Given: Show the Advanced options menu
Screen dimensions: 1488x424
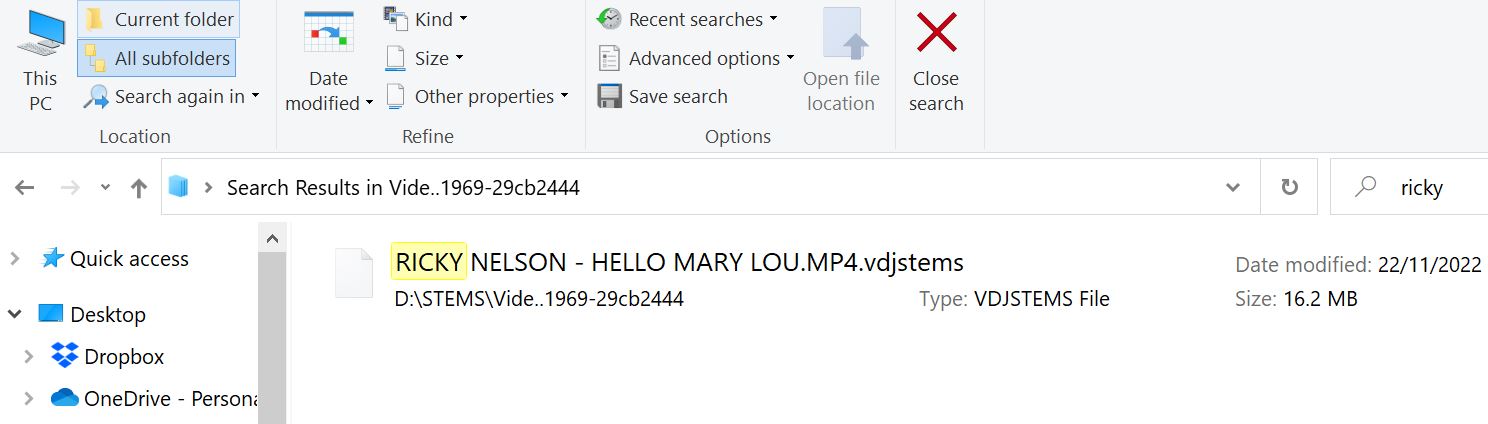Looking at the screenshot, I should click(696, 58).
